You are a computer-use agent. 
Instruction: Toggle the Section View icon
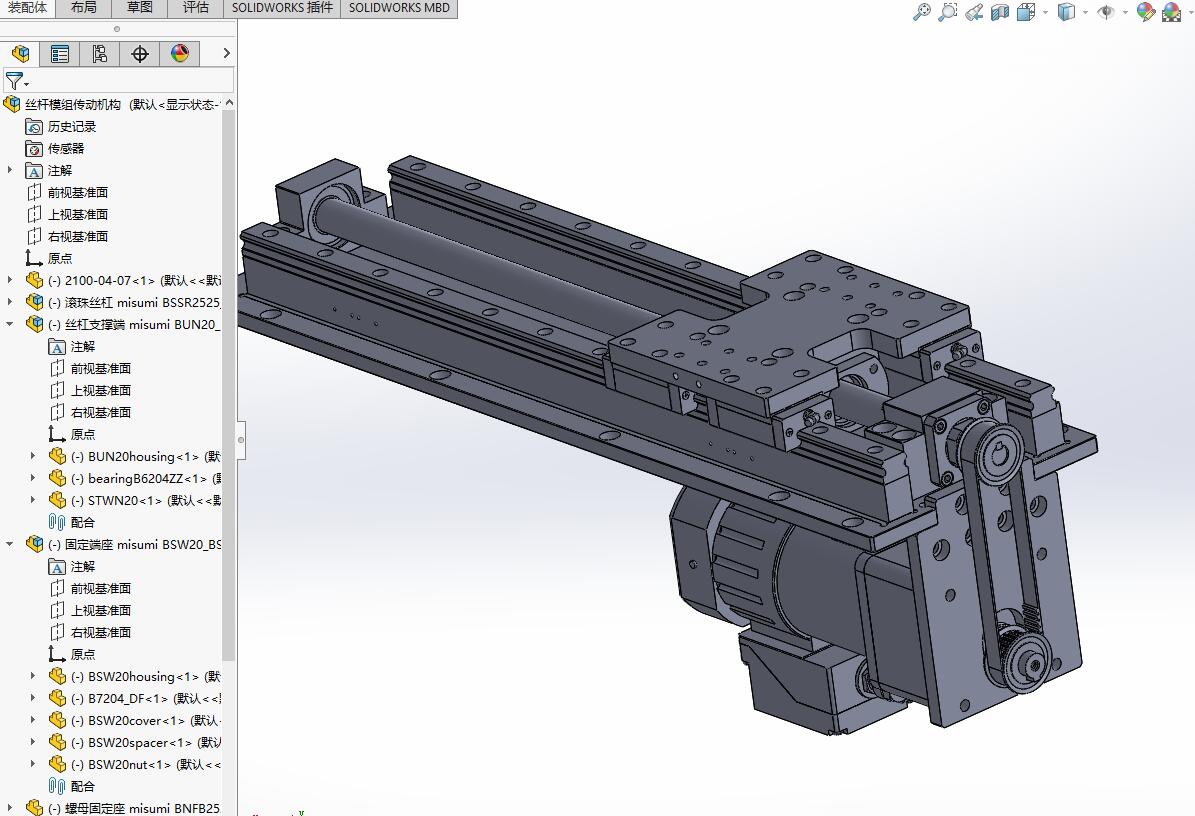click(x=1000, y=12)
